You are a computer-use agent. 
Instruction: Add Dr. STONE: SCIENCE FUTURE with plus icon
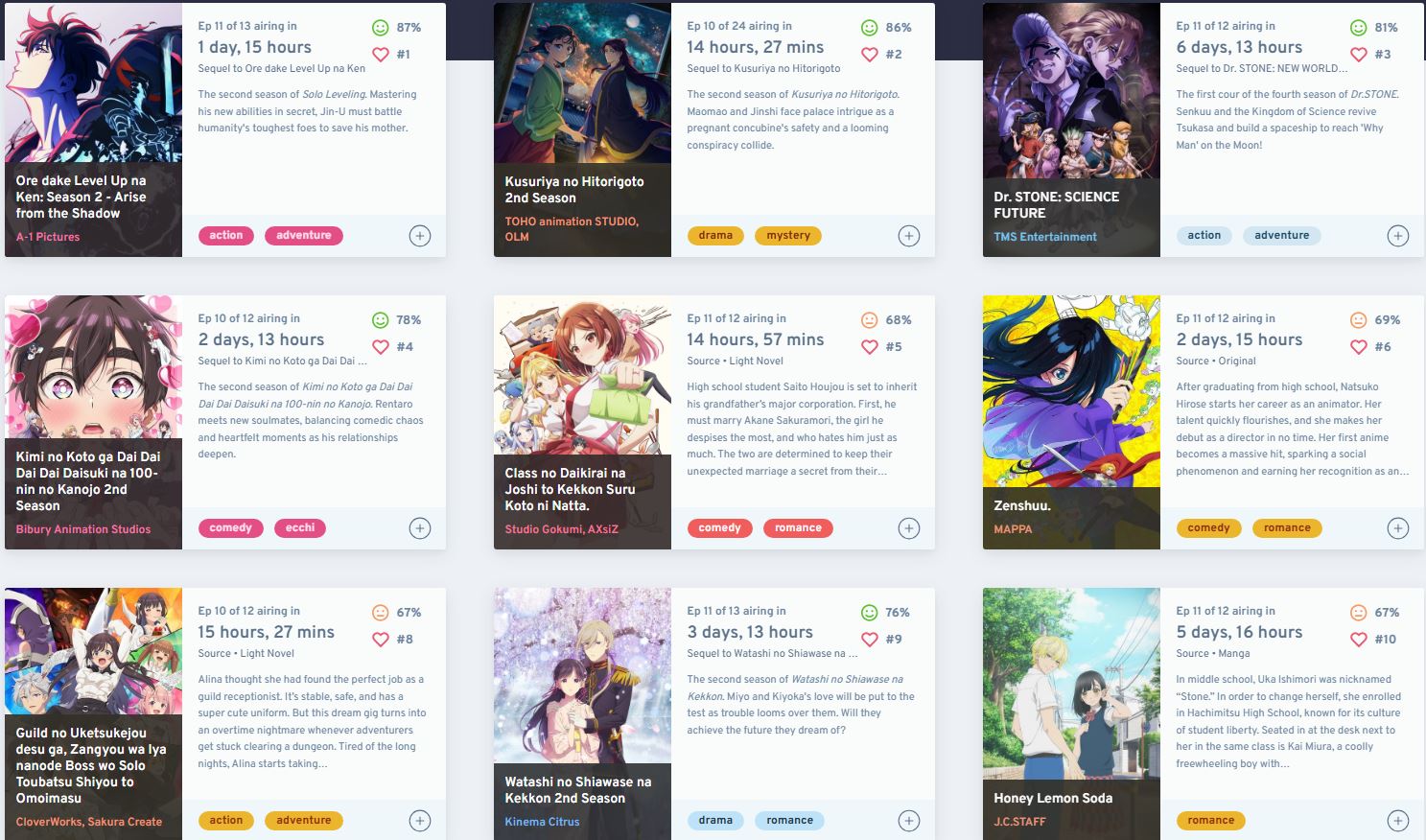click(x=1398, y=236)
